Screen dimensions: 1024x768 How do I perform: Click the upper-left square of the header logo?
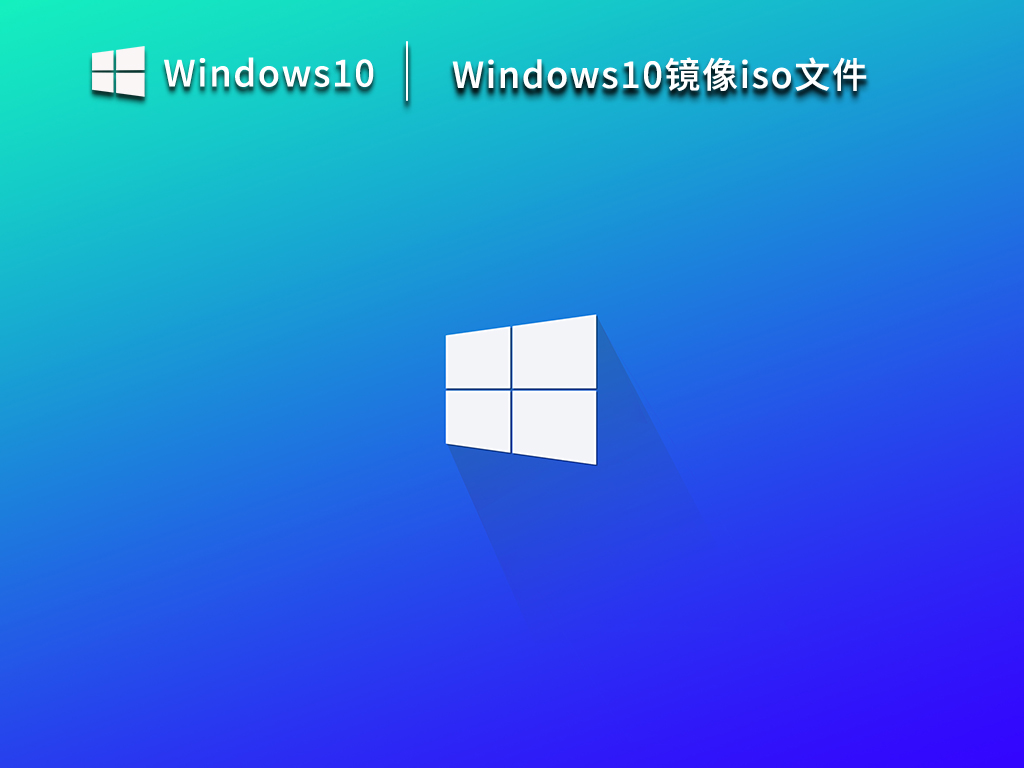(105, 62)
